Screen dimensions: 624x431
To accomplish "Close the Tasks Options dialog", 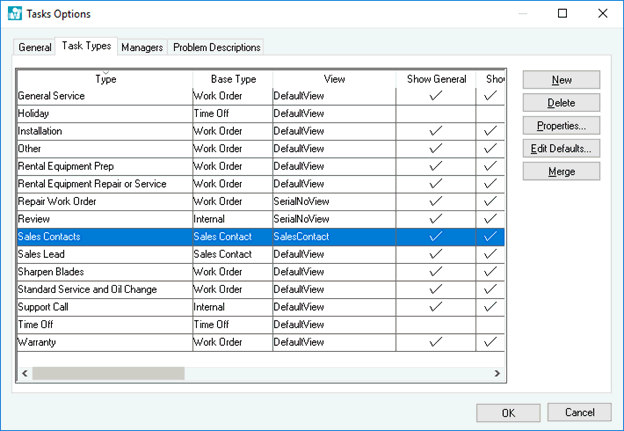I will point(603,14).
